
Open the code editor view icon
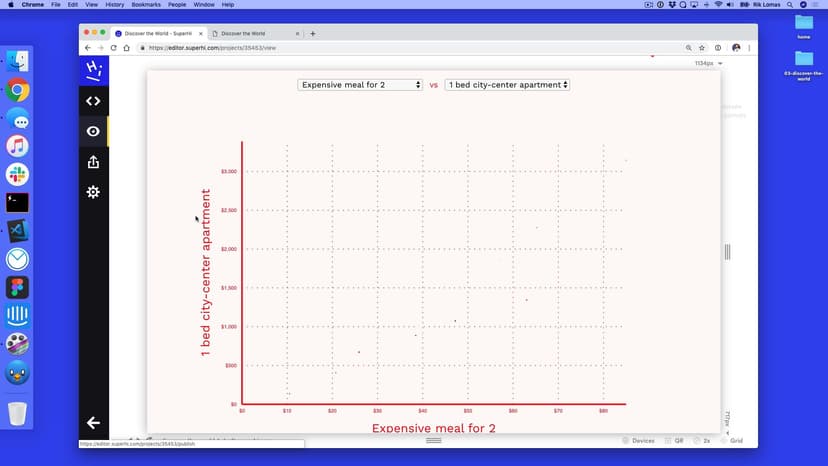point(93,101)
